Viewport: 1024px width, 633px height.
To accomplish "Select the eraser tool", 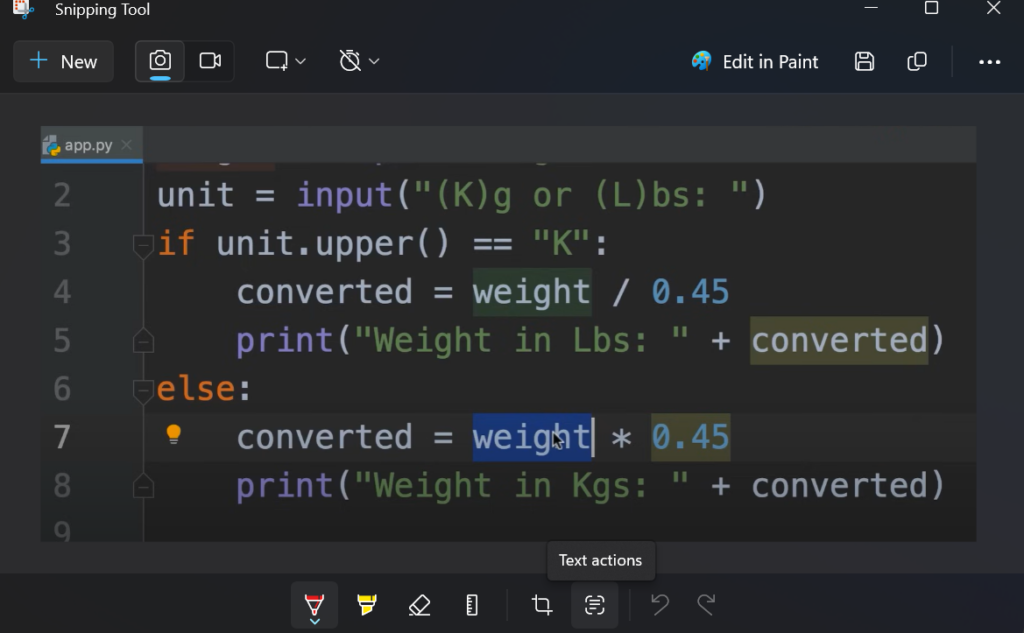I will [420, 605].
